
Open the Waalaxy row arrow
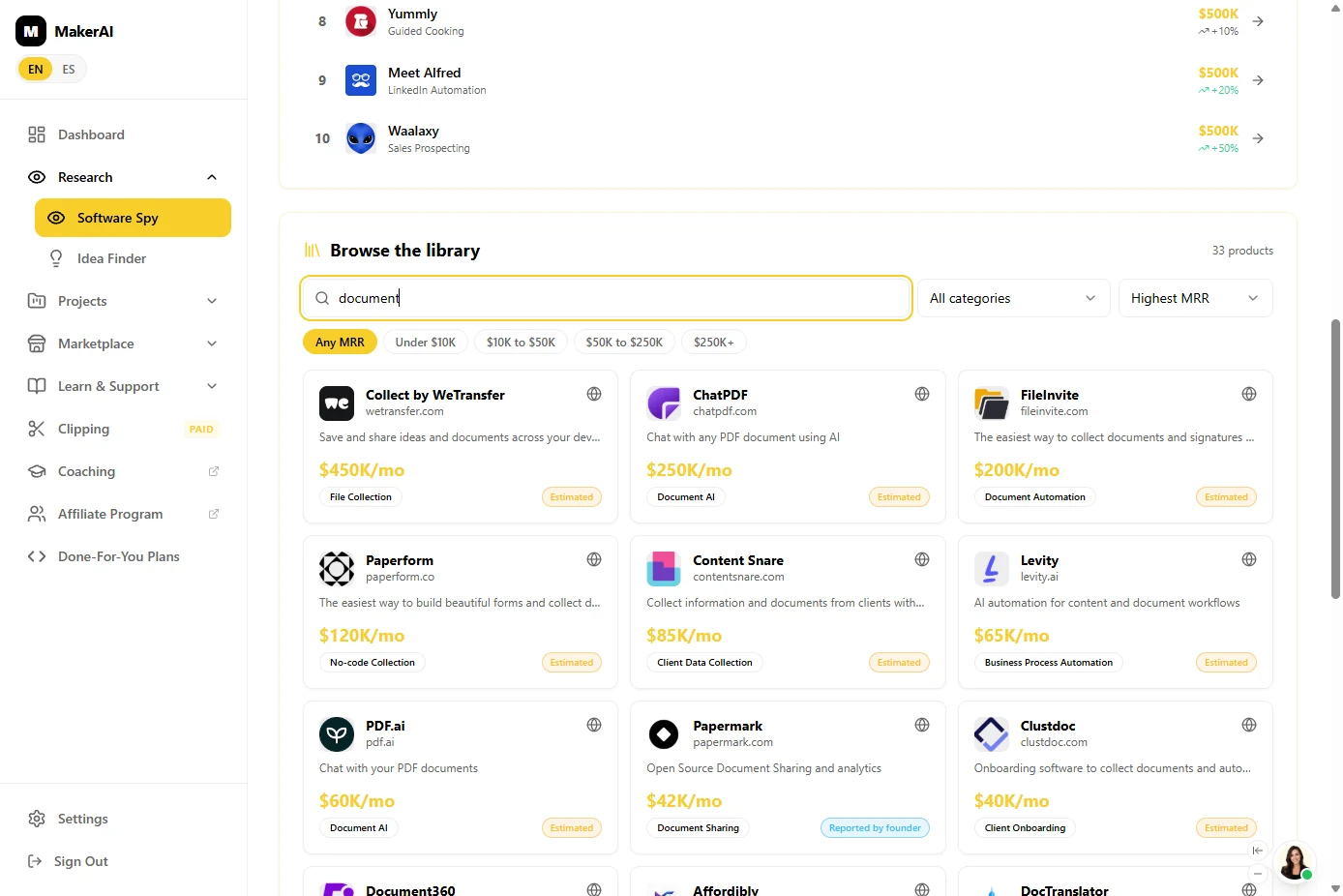[1258, 138]
